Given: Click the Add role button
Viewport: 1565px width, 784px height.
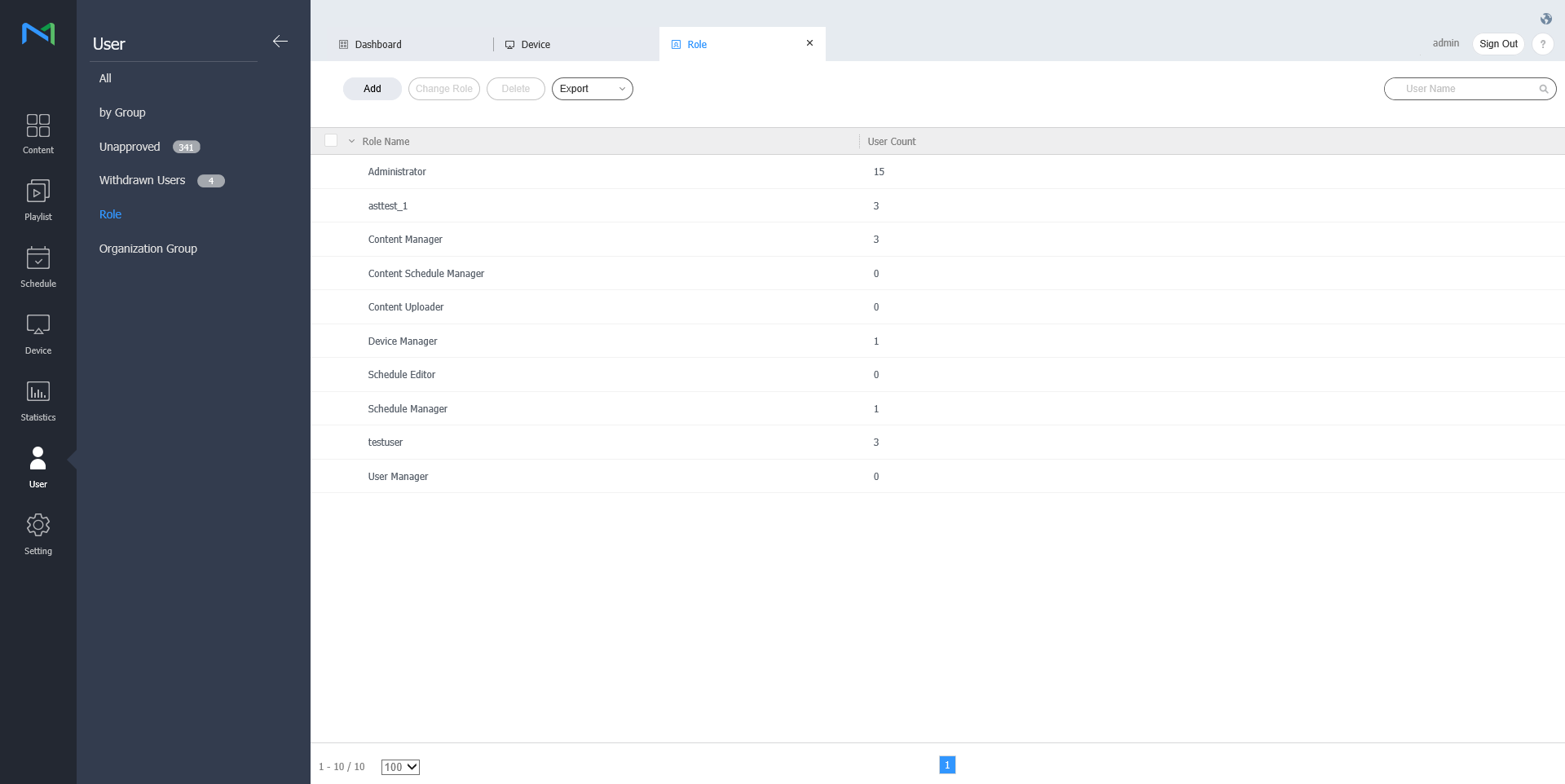Looking at the screenshot, I should (x=373, y=89).
